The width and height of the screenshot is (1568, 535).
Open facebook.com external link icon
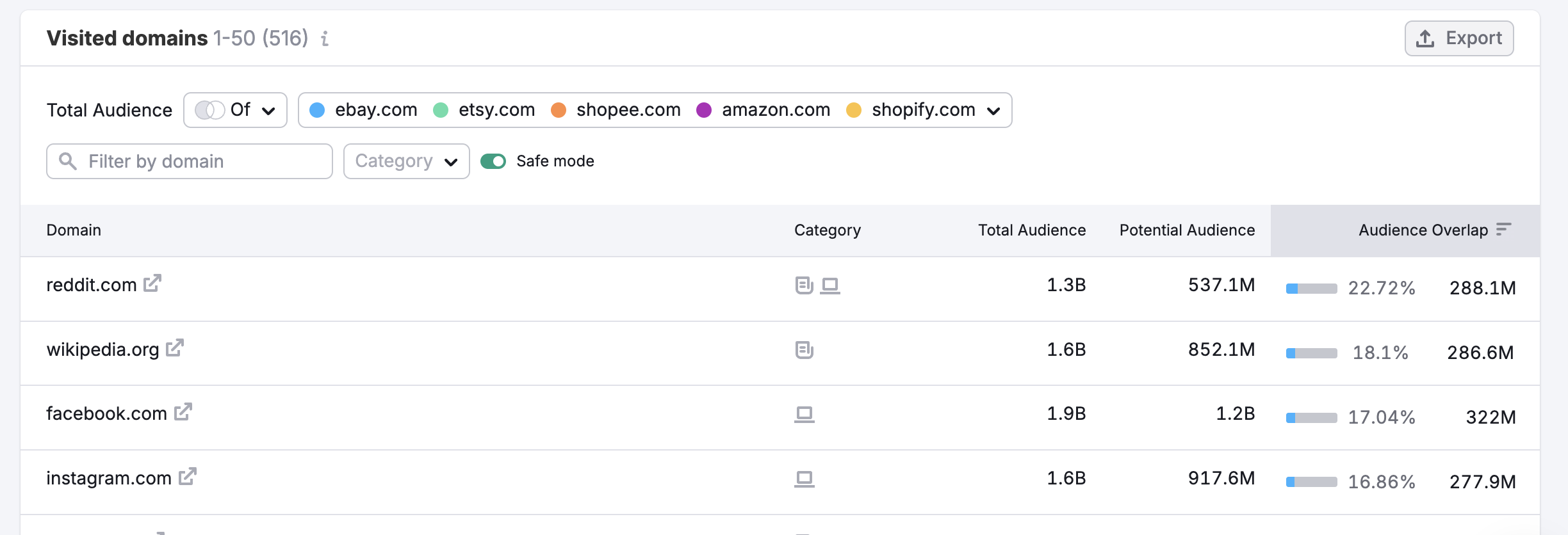pos(183,411)
